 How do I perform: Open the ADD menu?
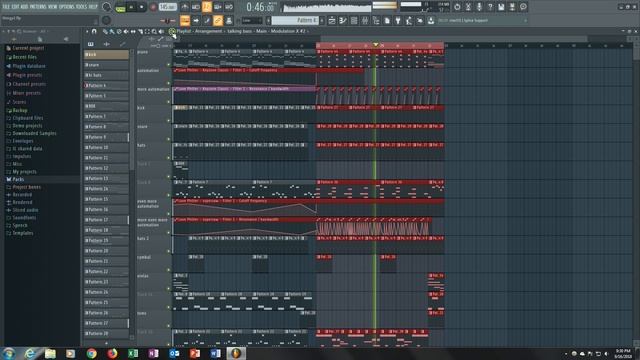pos(25,7)
